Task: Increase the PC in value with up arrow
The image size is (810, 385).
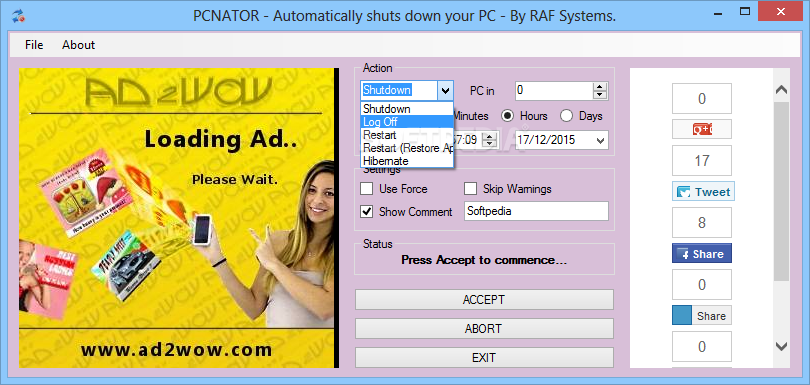Action: coord(600,86)
